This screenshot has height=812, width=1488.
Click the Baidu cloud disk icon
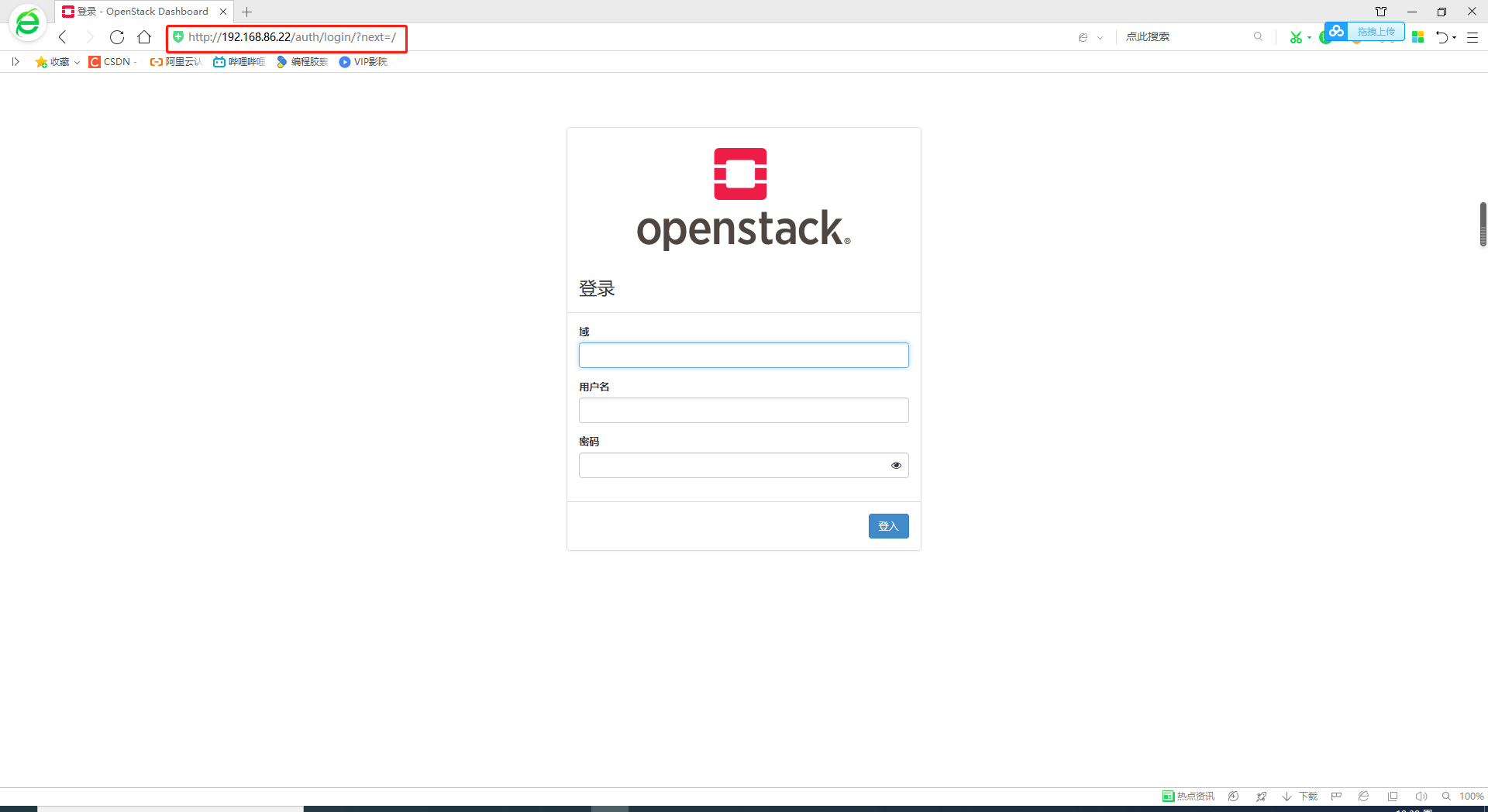point(1337,32)
